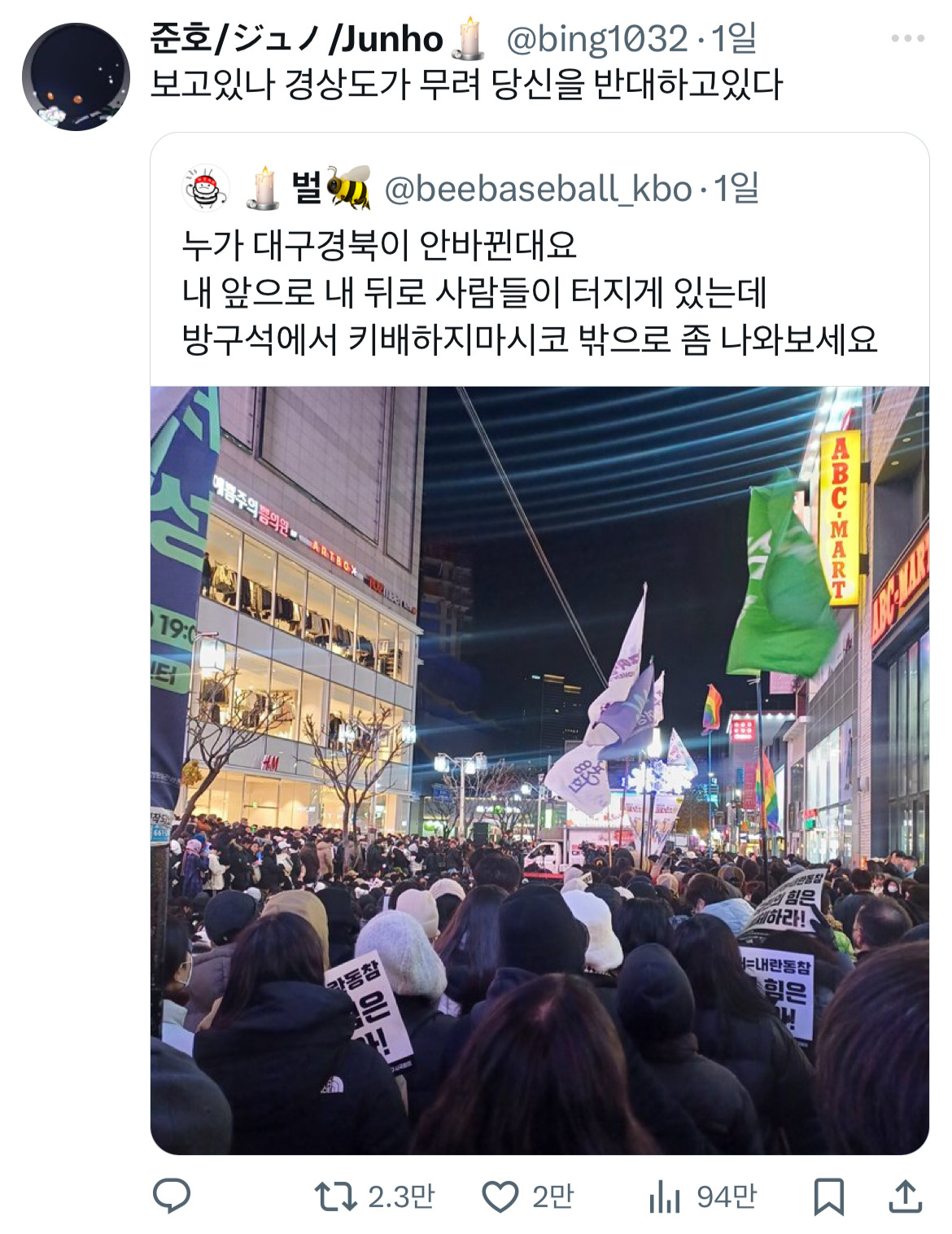Open the @bing1032 handle
Image resolution: width=952 pixels, height=1234 pixels.
[597, 39]
